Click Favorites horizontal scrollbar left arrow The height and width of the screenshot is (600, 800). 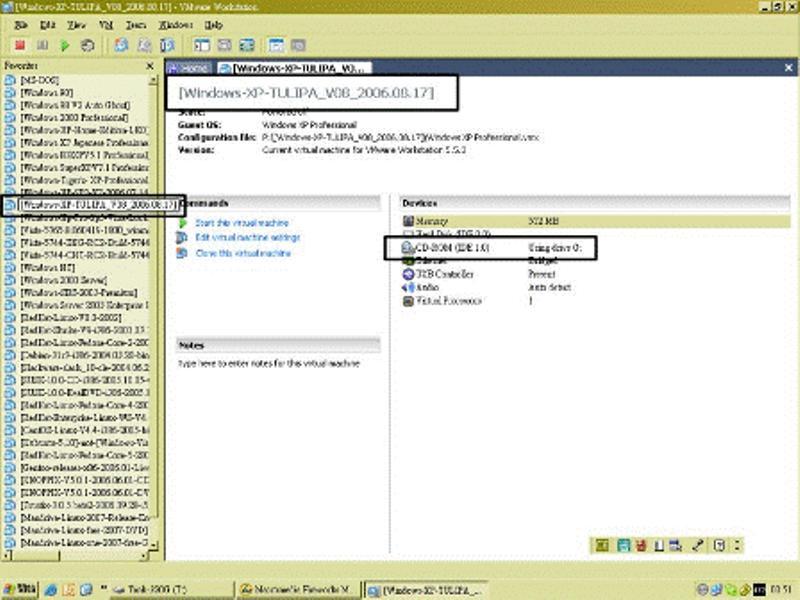point(7,556)
